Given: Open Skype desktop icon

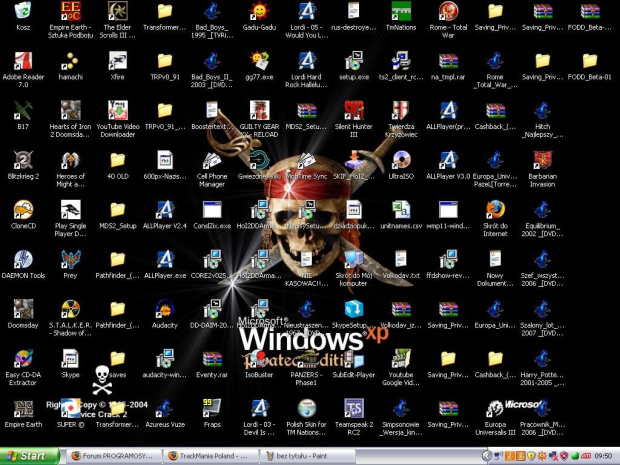Looking at the screenshot, I should coord(70,359).
